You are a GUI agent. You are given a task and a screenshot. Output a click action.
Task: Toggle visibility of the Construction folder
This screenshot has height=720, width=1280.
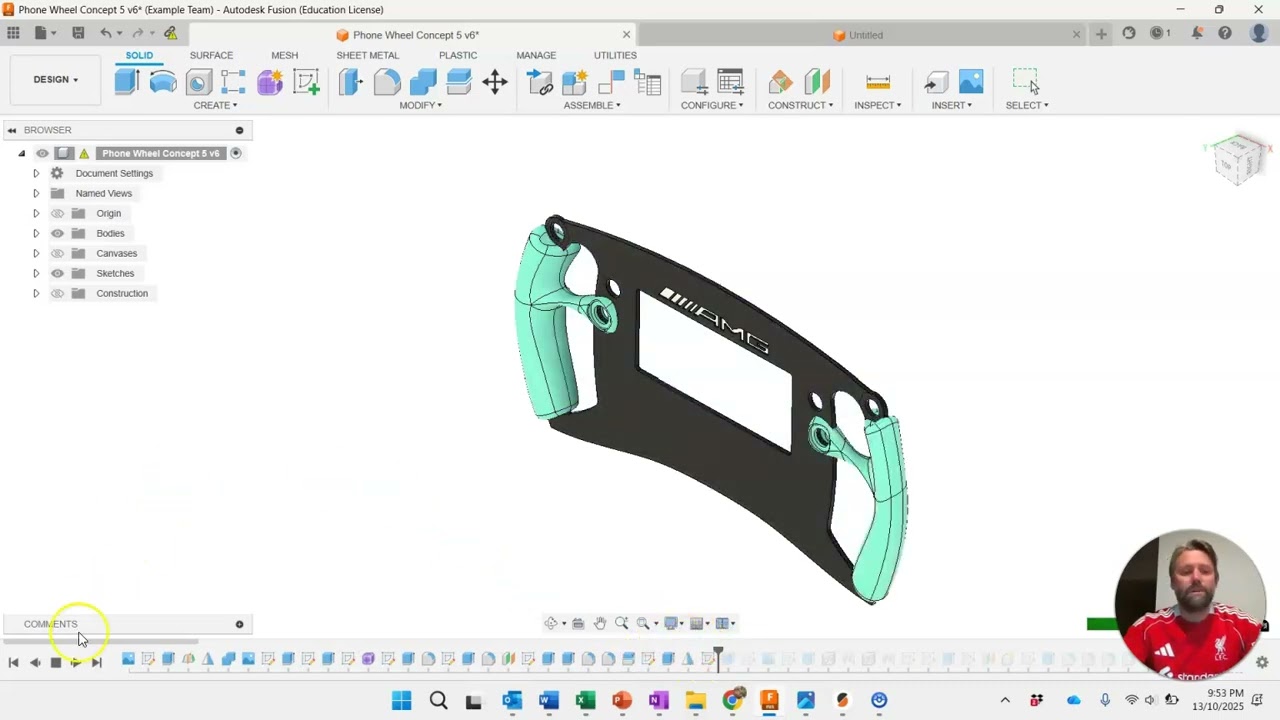point(57,293)
